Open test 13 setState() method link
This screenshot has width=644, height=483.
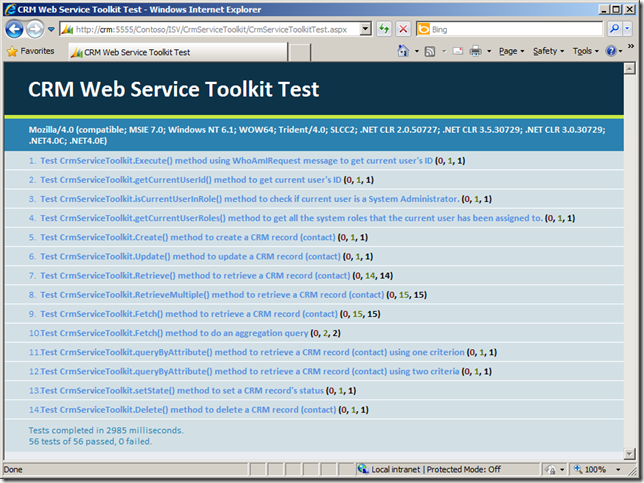click(182, 391)
